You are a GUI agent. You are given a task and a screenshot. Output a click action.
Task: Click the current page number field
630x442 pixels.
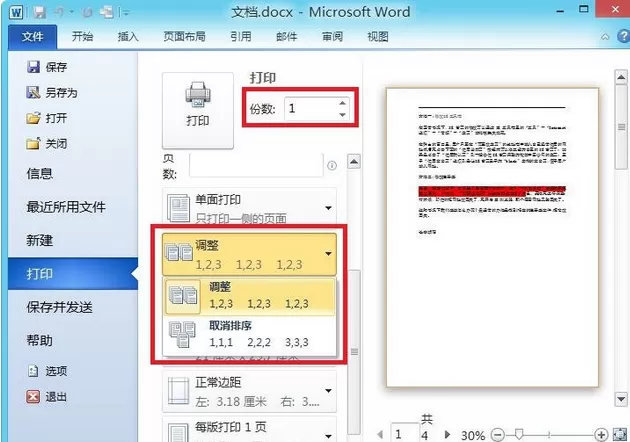click(x=404, y=434)
